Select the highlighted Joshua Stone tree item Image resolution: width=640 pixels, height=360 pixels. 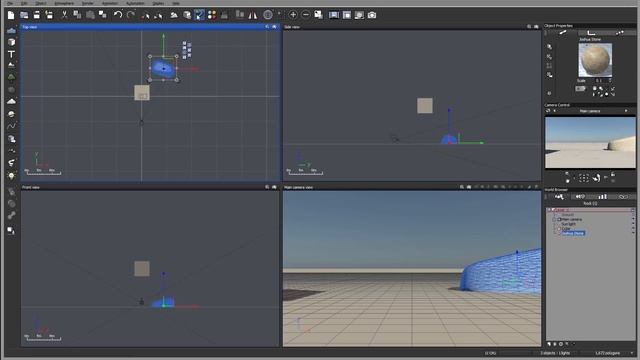[x=573, y=233]
